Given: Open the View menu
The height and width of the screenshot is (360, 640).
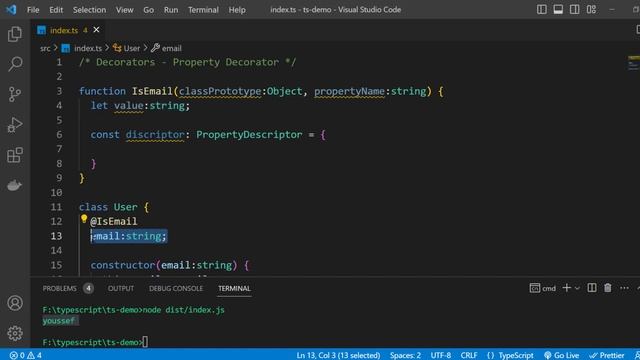Looking at the screenshot, I should (124, 10).
